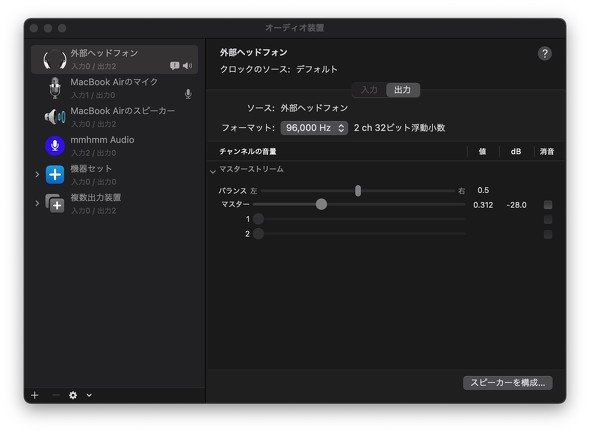Click the 入力2 / 出力0 text under mmhmm Audio
Screen dimensions: 590x433
(x=94, y=153)
